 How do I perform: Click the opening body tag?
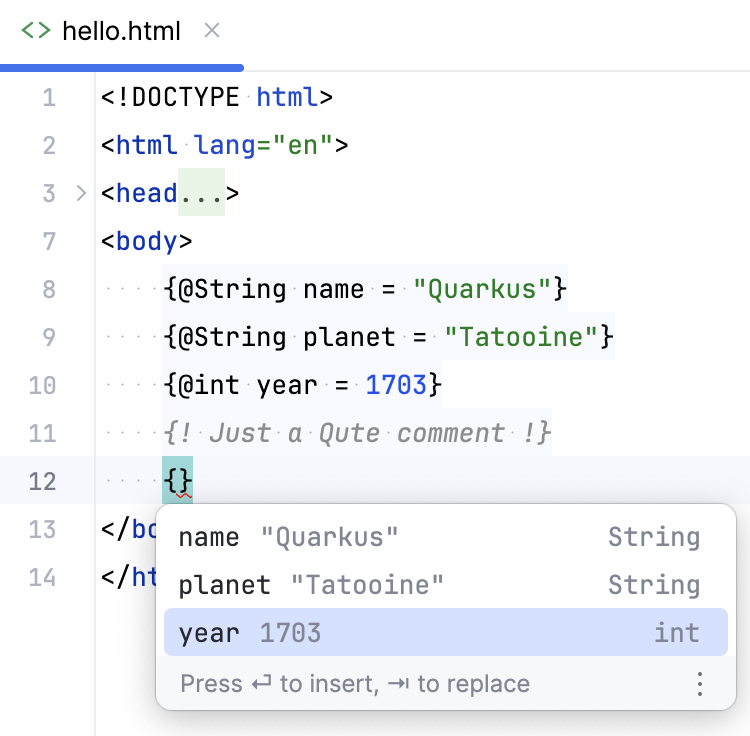tap(147, 241)
